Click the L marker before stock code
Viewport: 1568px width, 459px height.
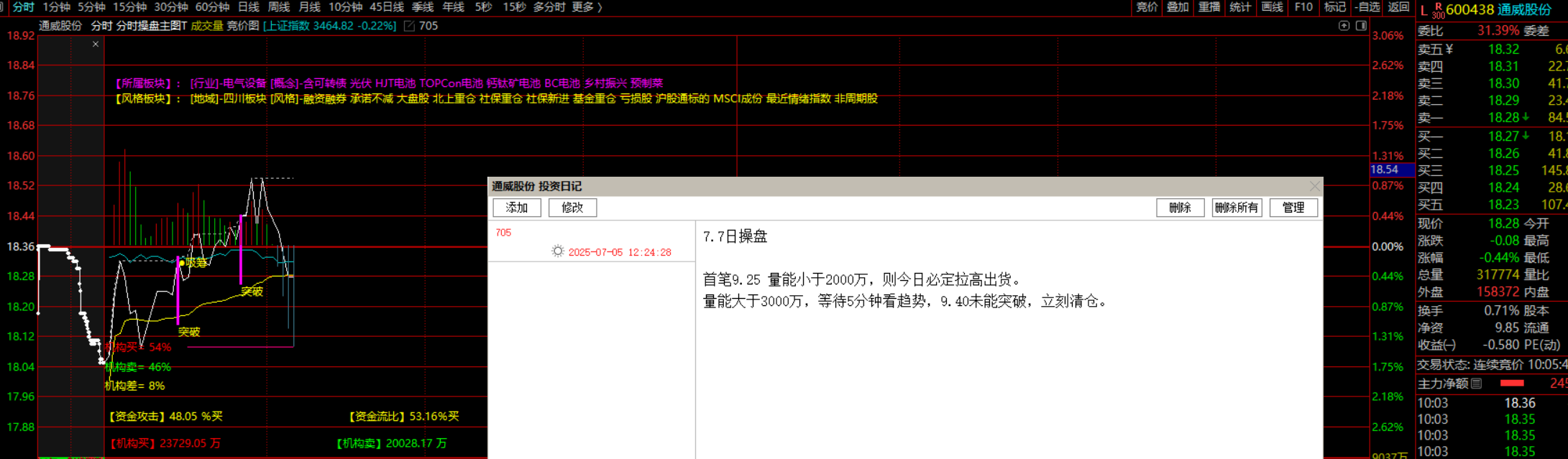(1423, 10)
